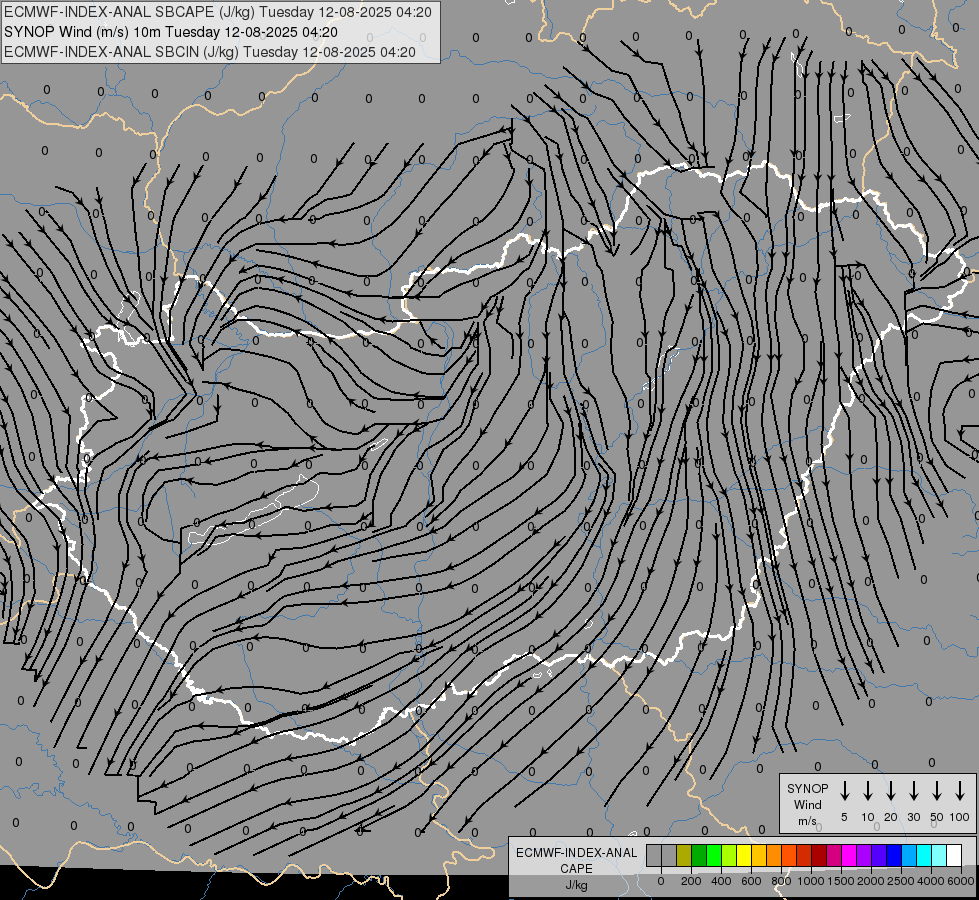Click the 800 tick label on CAPE scale
The height and width of the screenshot is (900, 979).
click(x=781, y=881)
